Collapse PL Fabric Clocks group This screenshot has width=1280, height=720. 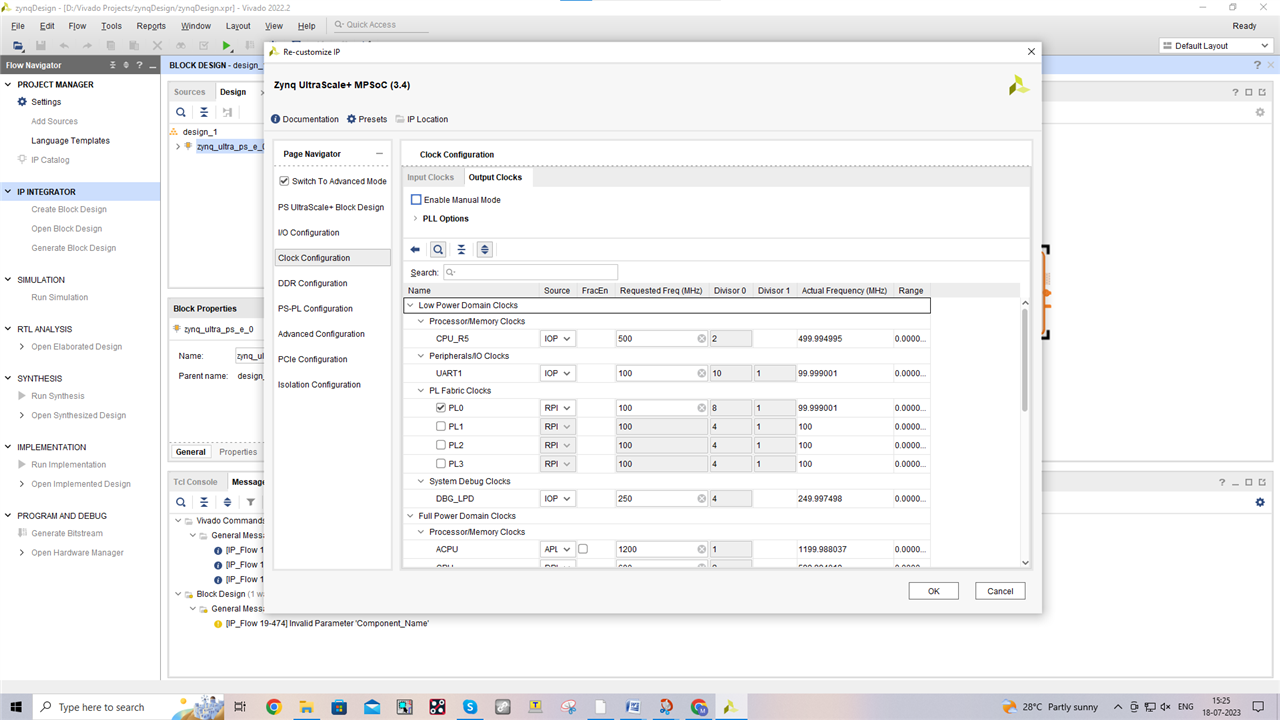[421, 391]
